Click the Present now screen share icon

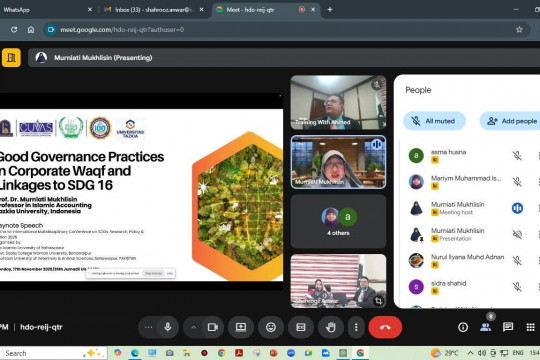(241, 327)
